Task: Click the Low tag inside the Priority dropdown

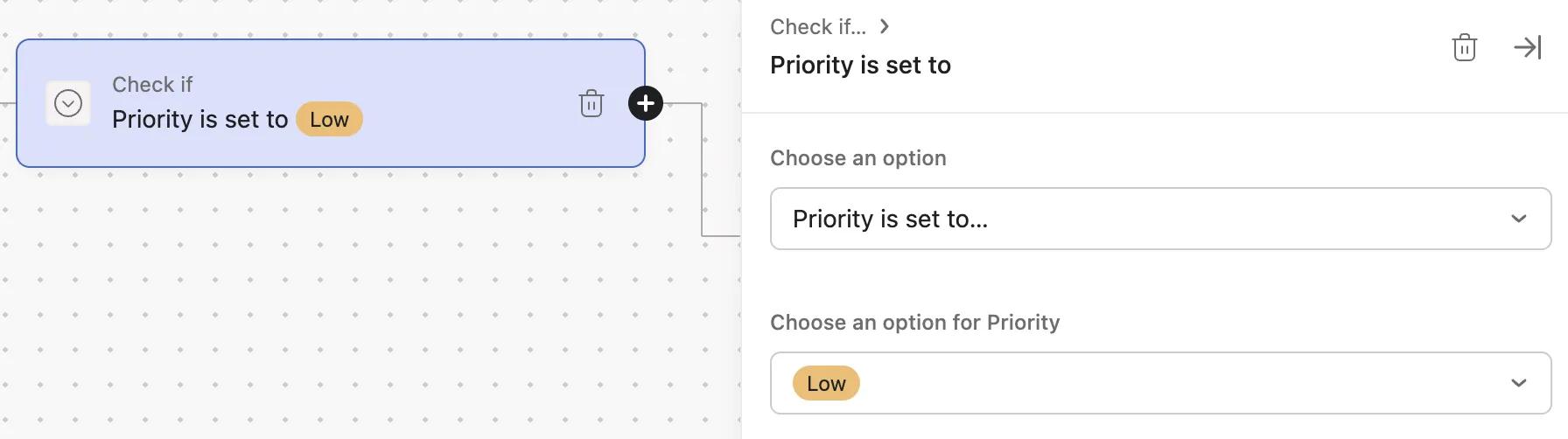Action: coord(826,383)
